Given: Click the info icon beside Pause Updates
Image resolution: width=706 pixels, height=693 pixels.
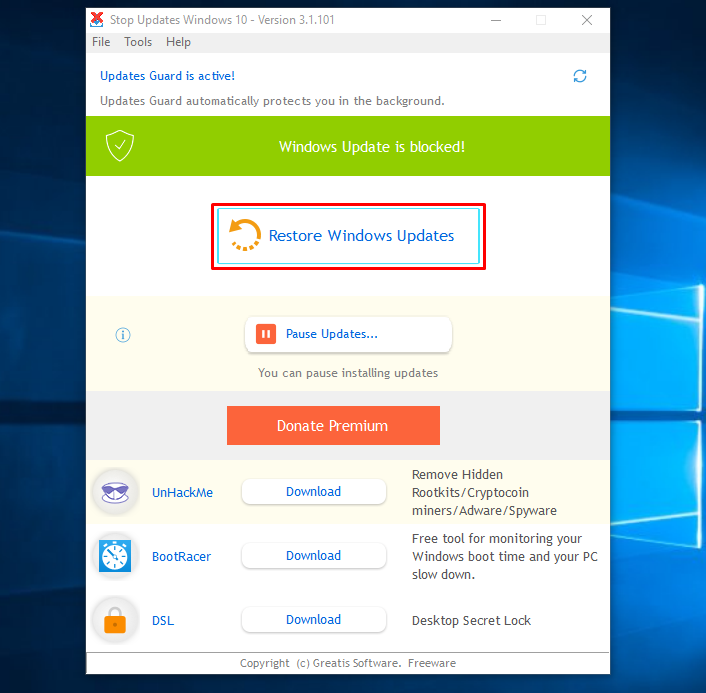Looking at the screenshot, I should click(123, 335).
